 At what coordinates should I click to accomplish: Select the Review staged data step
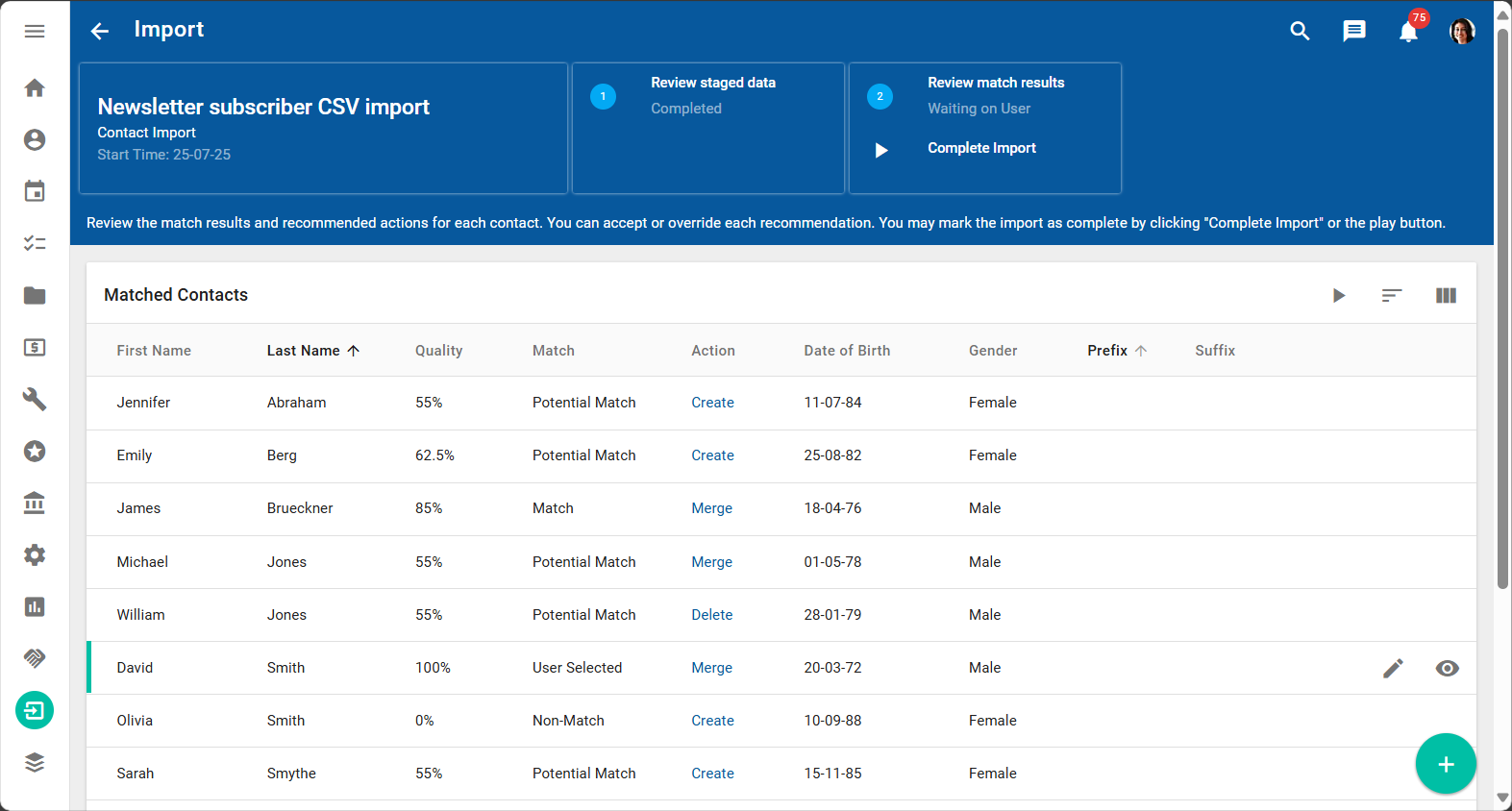(712, 83)
